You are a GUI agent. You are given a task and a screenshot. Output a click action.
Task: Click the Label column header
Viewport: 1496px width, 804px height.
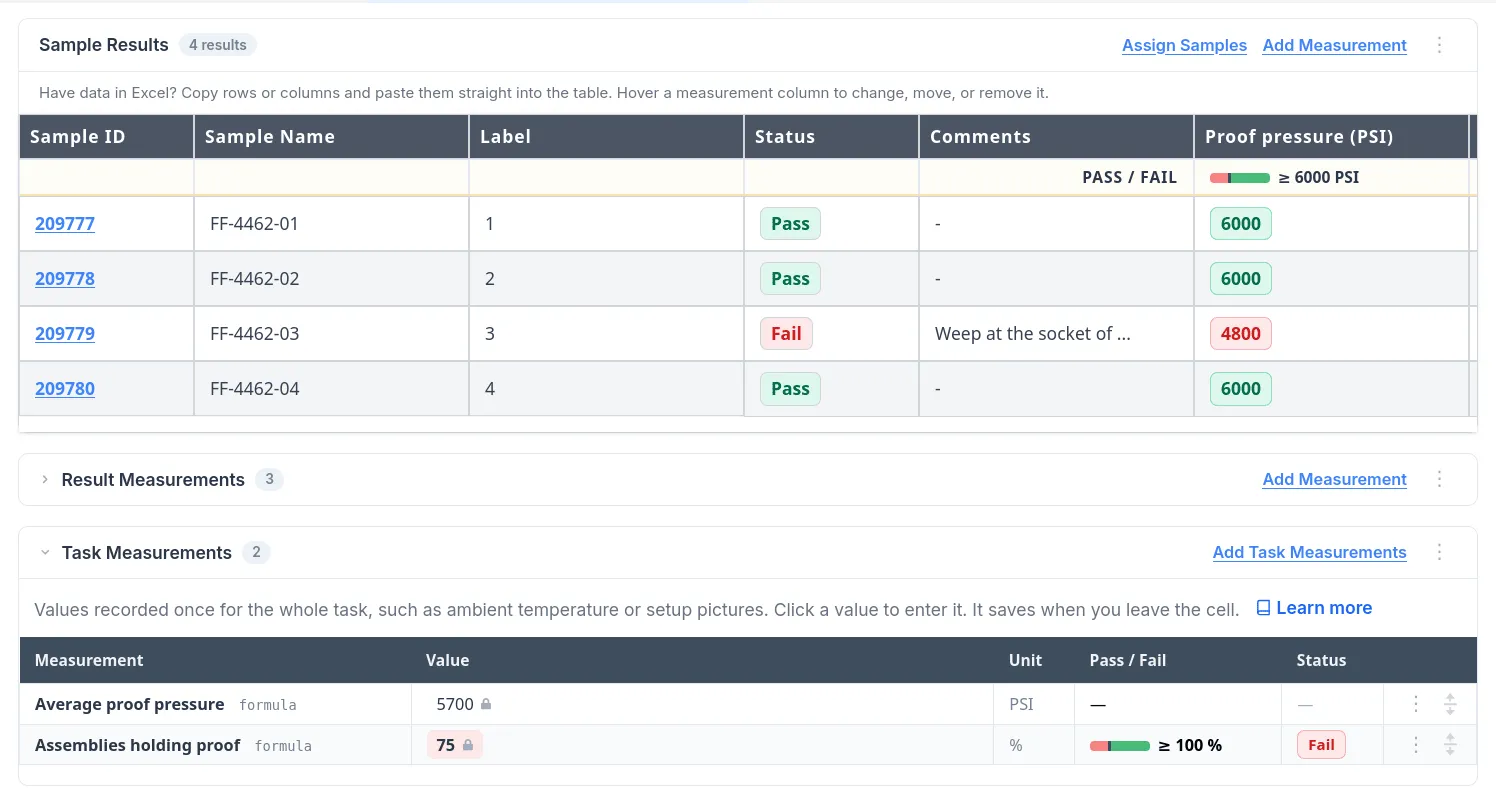pyautogui.click(x=606, y=137)
